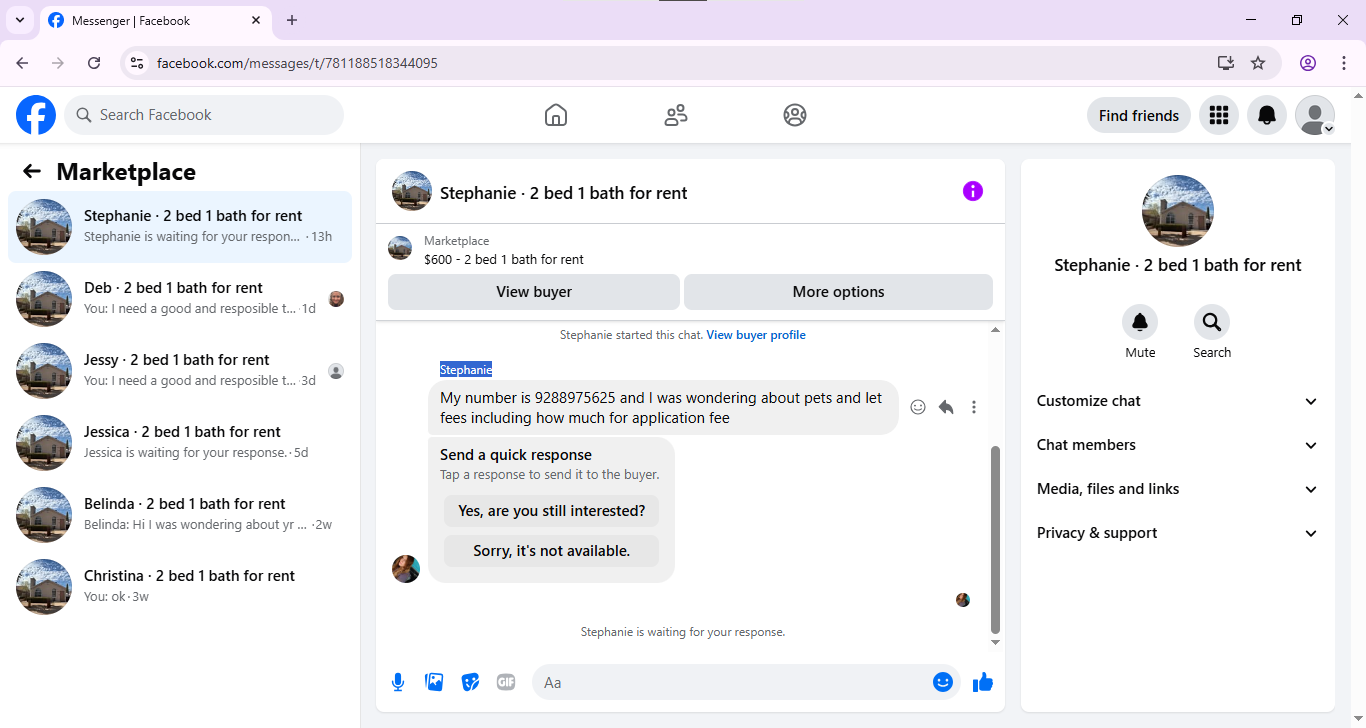The image size is (1366, 728).
Task: Open the Friends icon in top navigation
Action: point(676,115)
